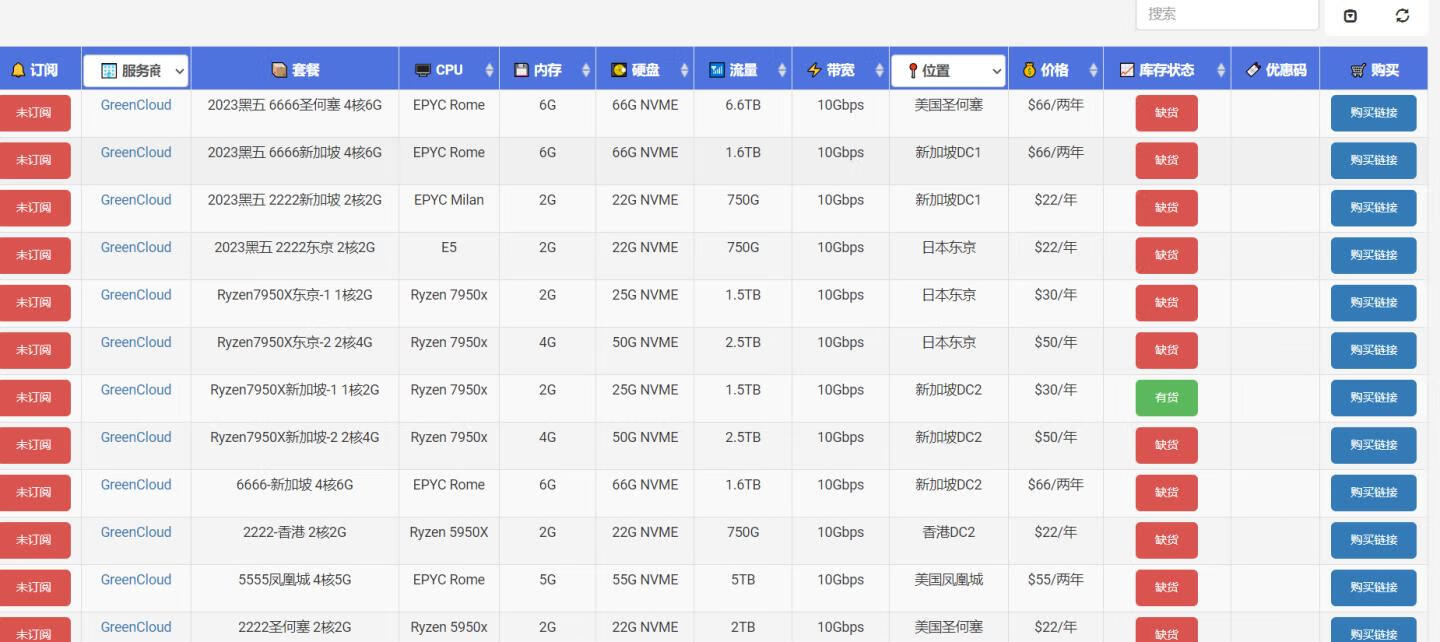Viewport: 1440px width, 642px height.
Task: Sort by CPU column arrows
Action: (489, 70)
